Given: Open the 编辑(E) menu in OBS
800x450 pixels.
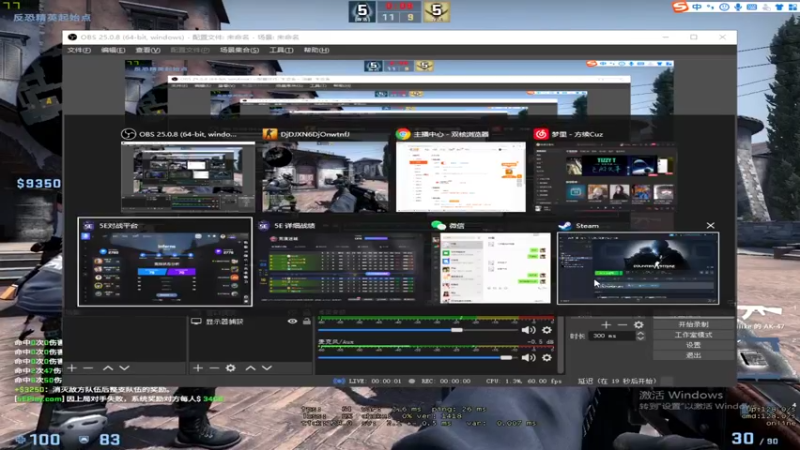Looking at the screenshot, I should click(113, 50).
